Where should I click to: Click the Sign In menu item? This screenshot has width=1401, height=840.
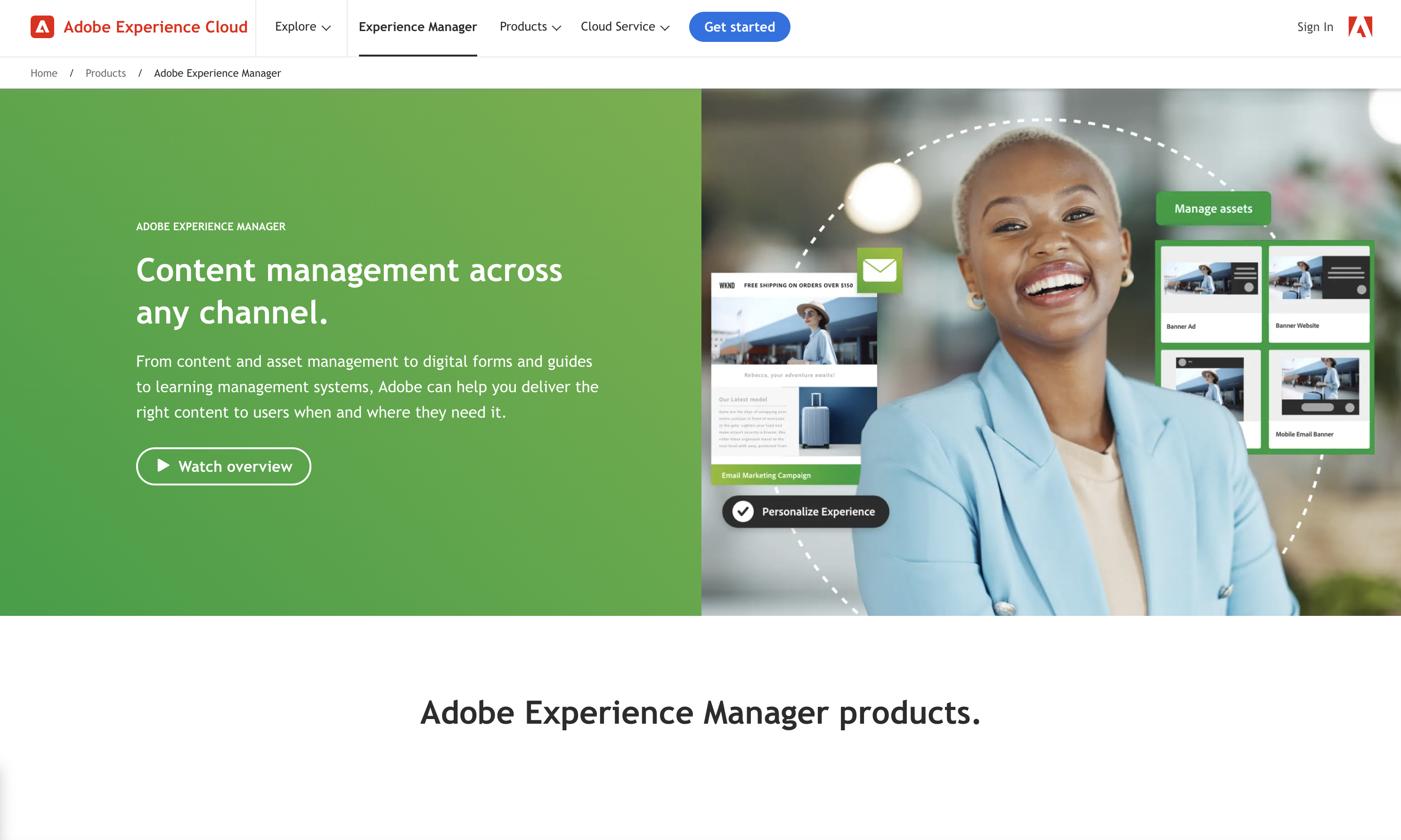click(1314, 27)
